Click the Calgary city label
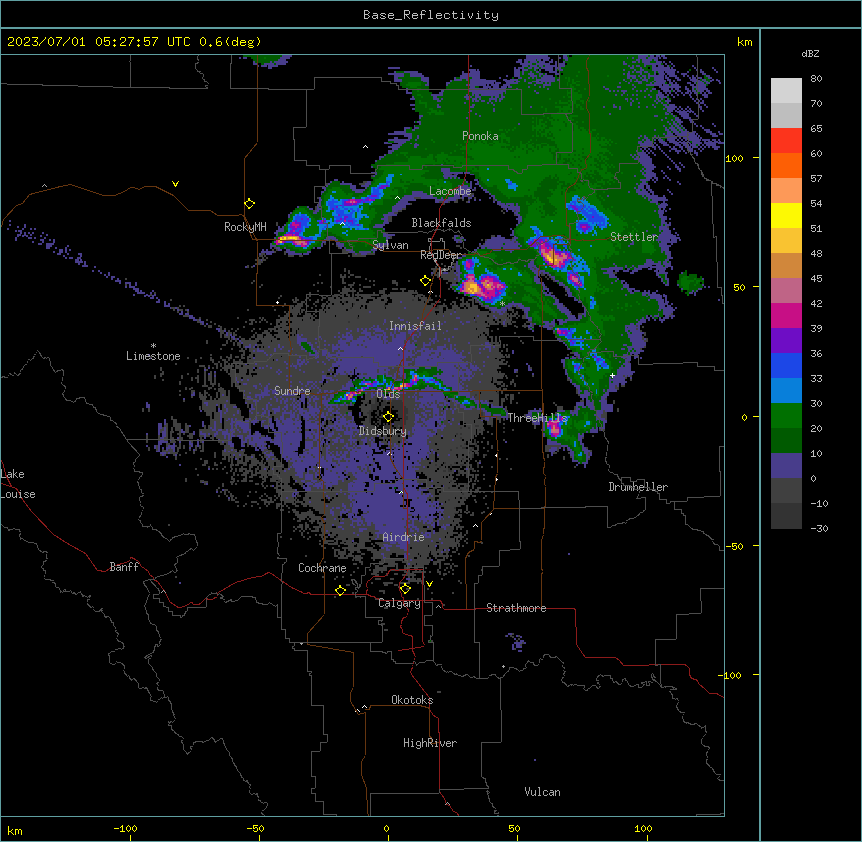 click(x=399, y=603)
